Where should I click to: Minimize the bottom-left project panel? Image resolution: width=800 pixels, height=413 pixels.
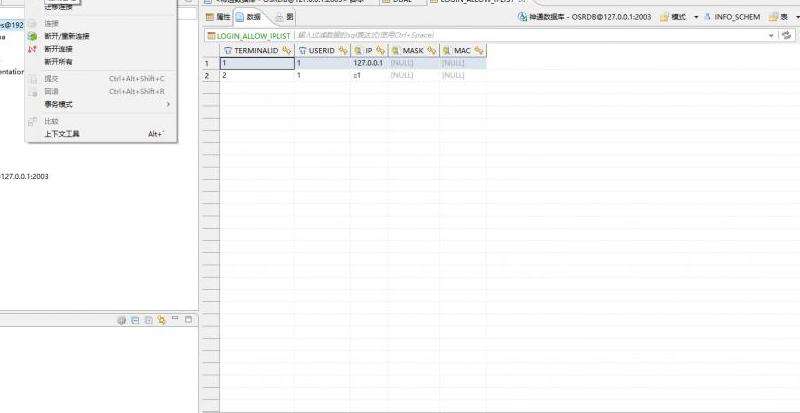(174, 319)
